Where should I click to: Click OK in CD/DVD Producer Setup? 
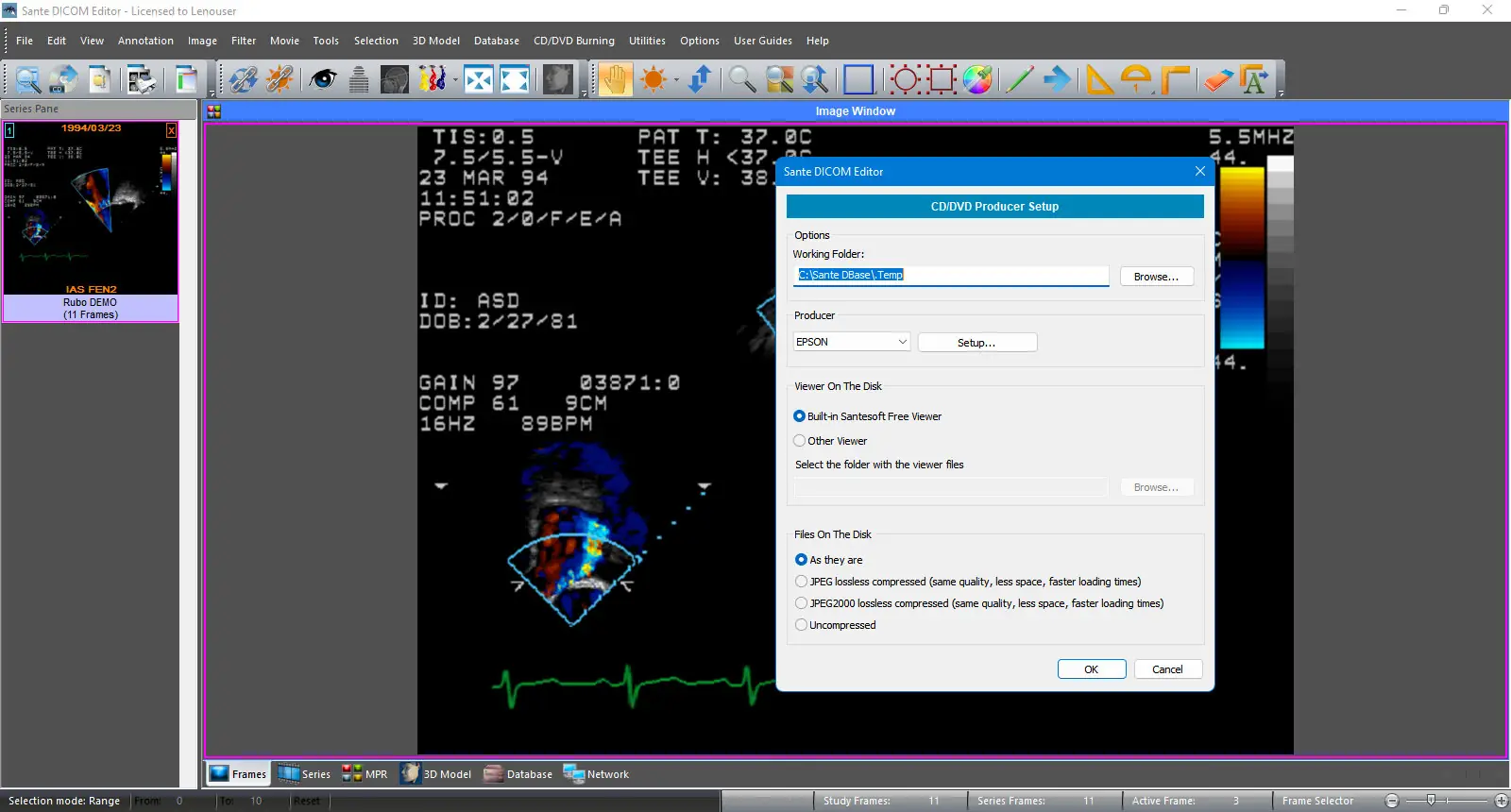1092,669
